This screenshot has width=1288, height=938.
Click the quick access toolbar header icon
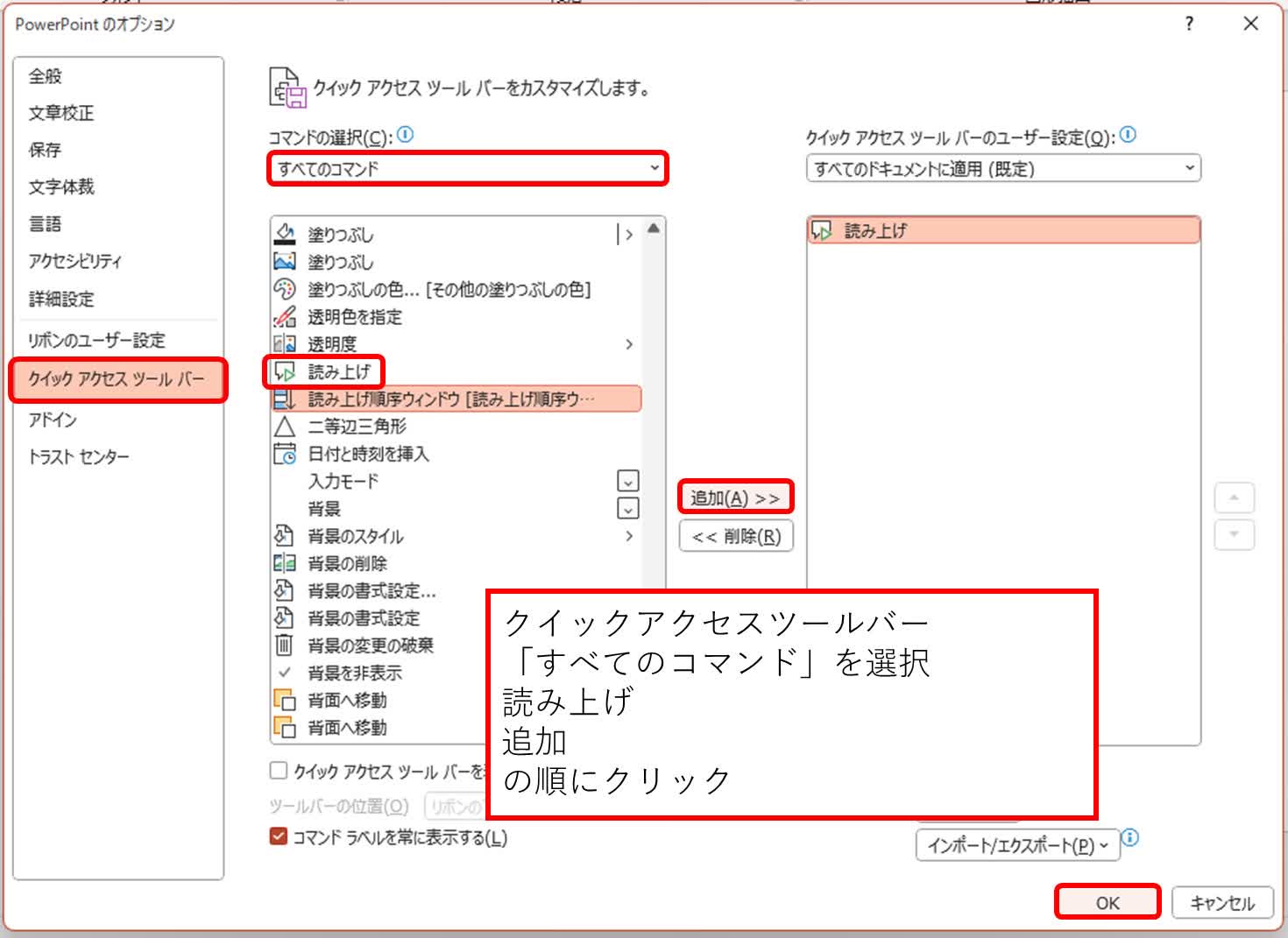287,88
